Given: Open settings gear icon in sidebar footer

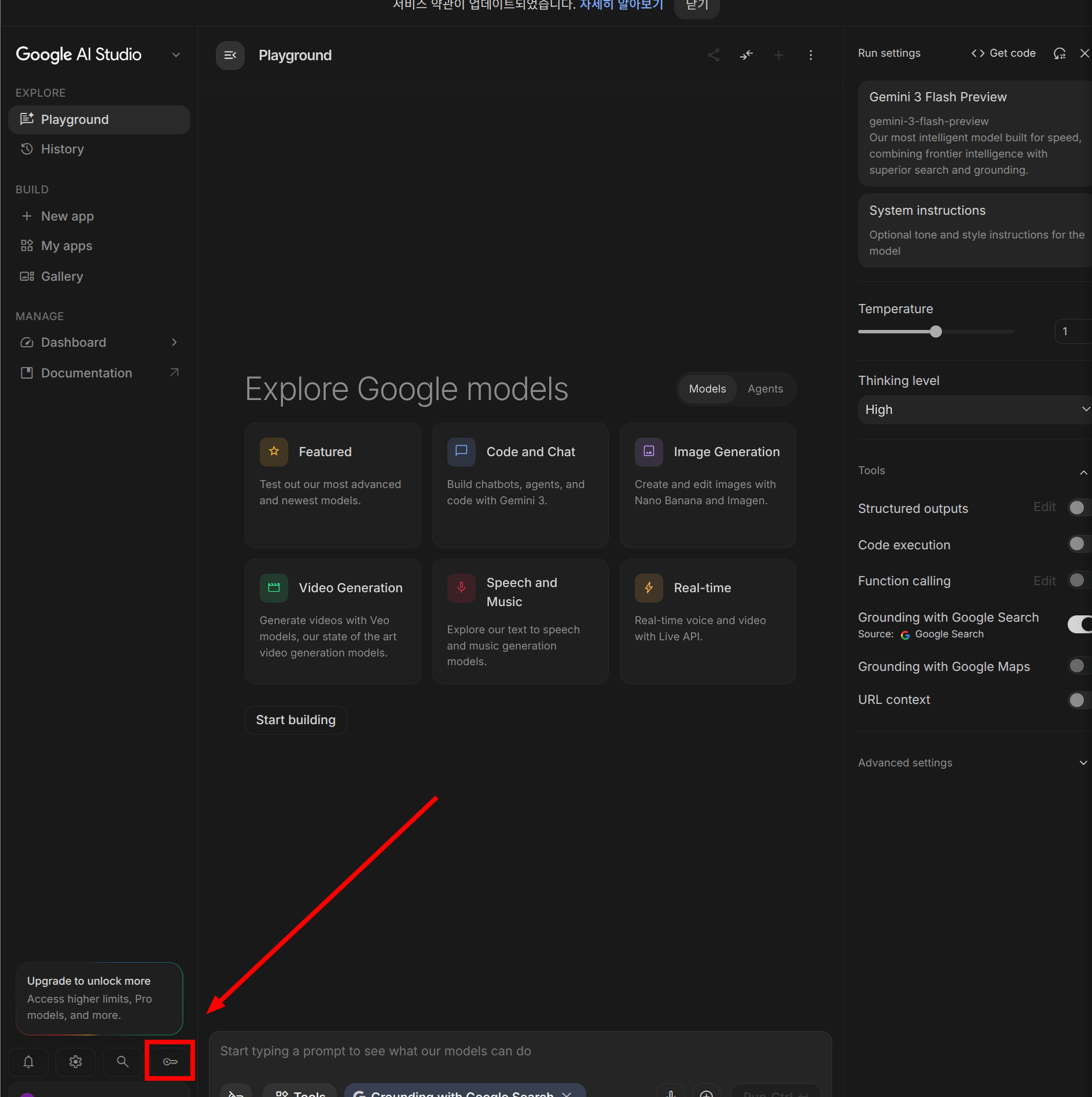Looking at the screenshot, I should click(x=75, y=1061).
